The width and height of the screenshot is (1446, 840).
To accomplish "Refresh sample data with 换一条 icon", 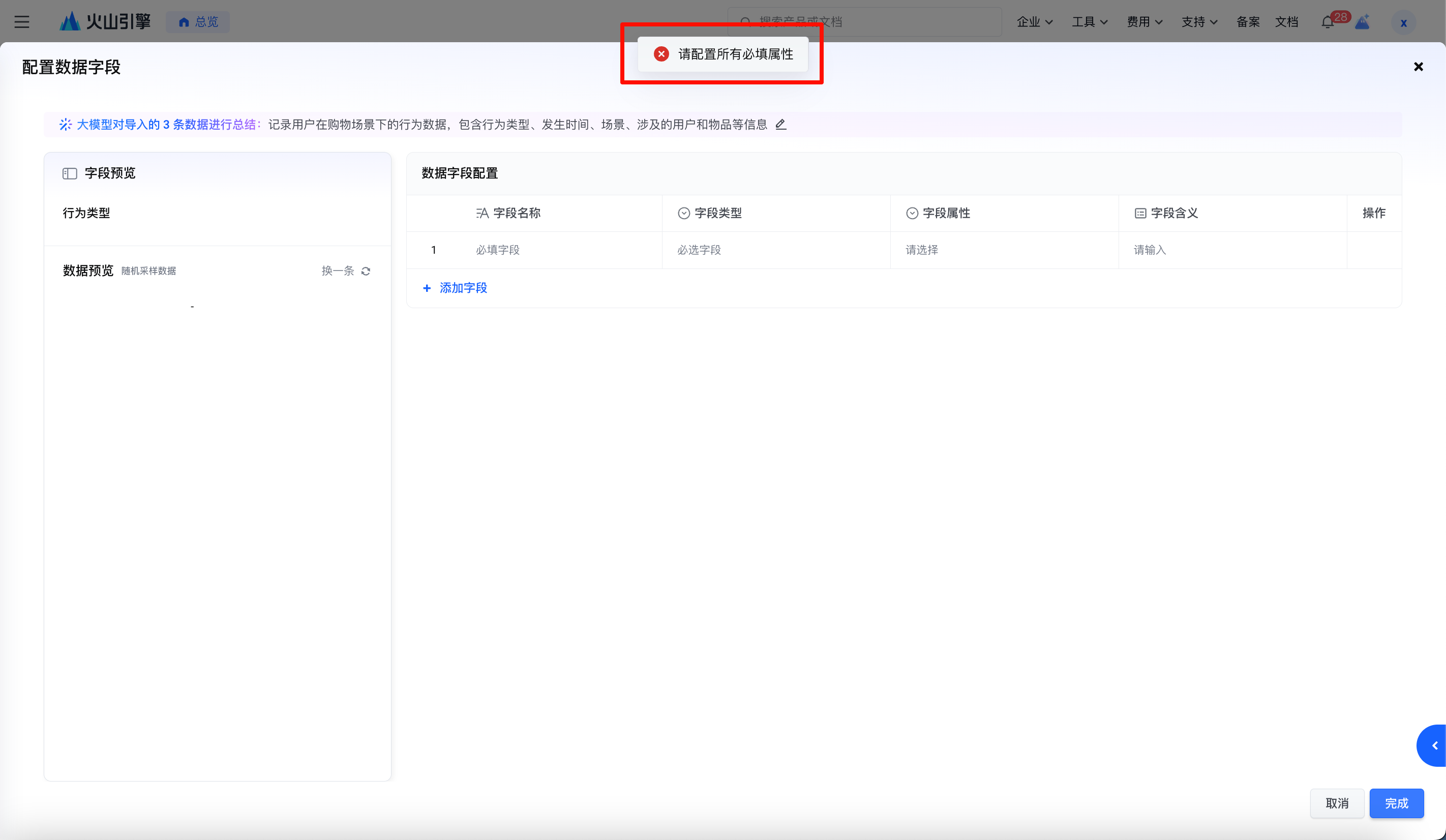I will [366, 271].
